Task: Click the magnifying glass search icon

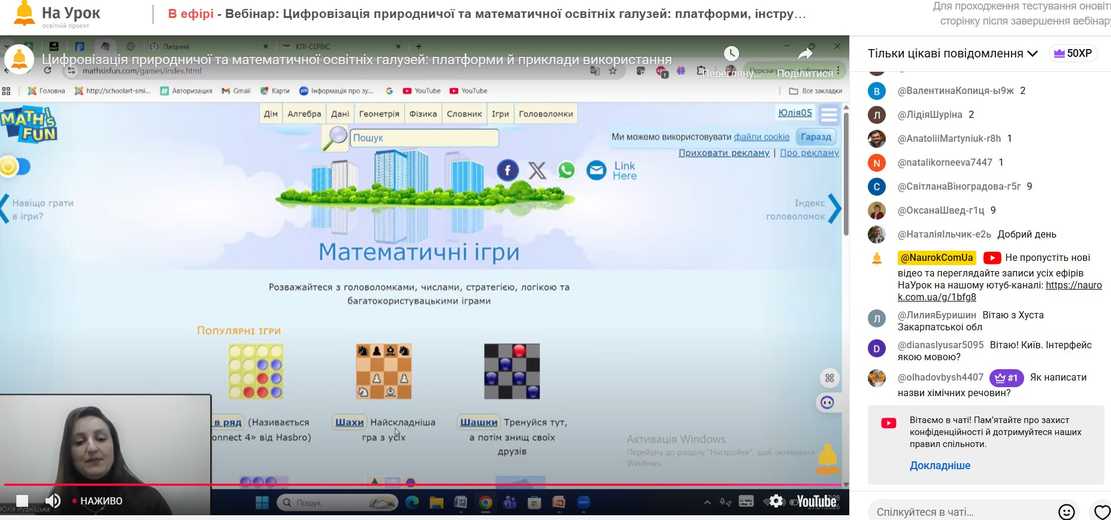Action: tap(336, 138)
